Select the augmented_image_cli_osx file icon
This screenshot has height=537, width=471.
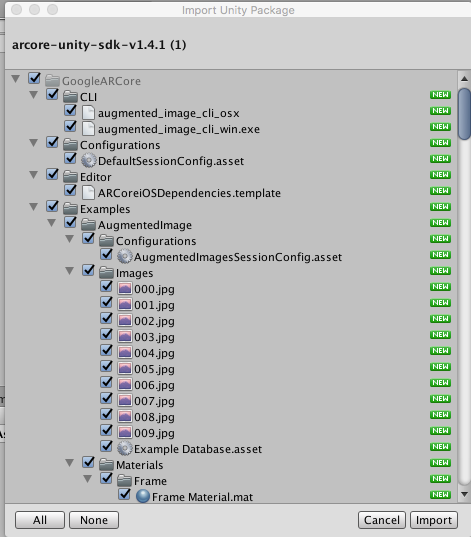[x=88, y=112]
